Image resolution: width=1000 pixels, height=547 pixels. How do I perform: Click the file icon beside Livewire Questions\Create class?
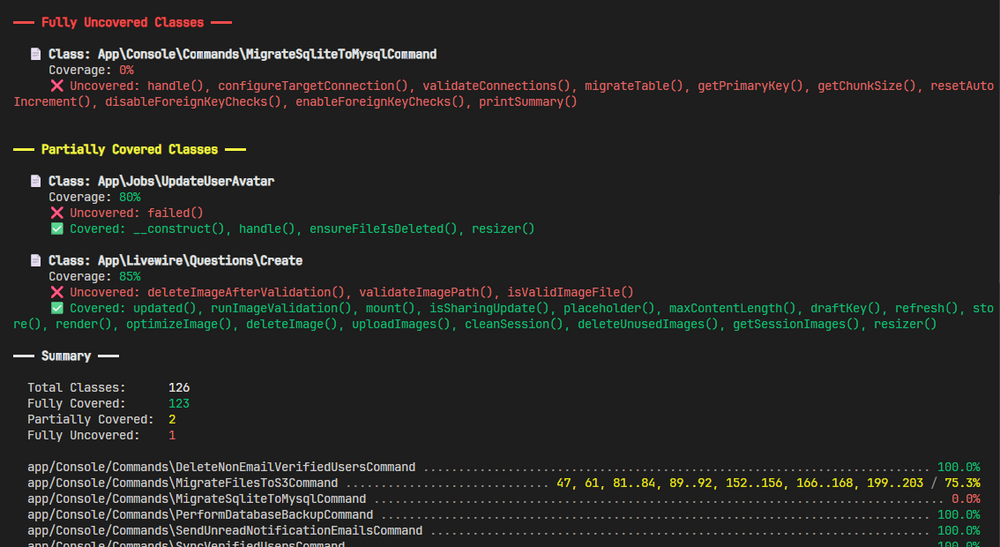pos(35,260)
